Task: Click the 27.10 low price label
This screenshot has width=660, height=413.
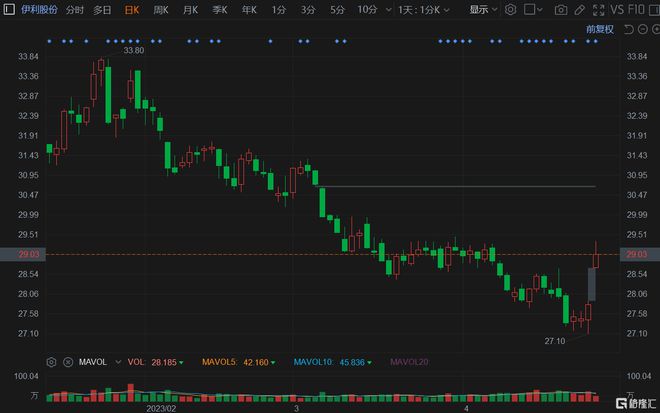Action: (x=554, y=341)
